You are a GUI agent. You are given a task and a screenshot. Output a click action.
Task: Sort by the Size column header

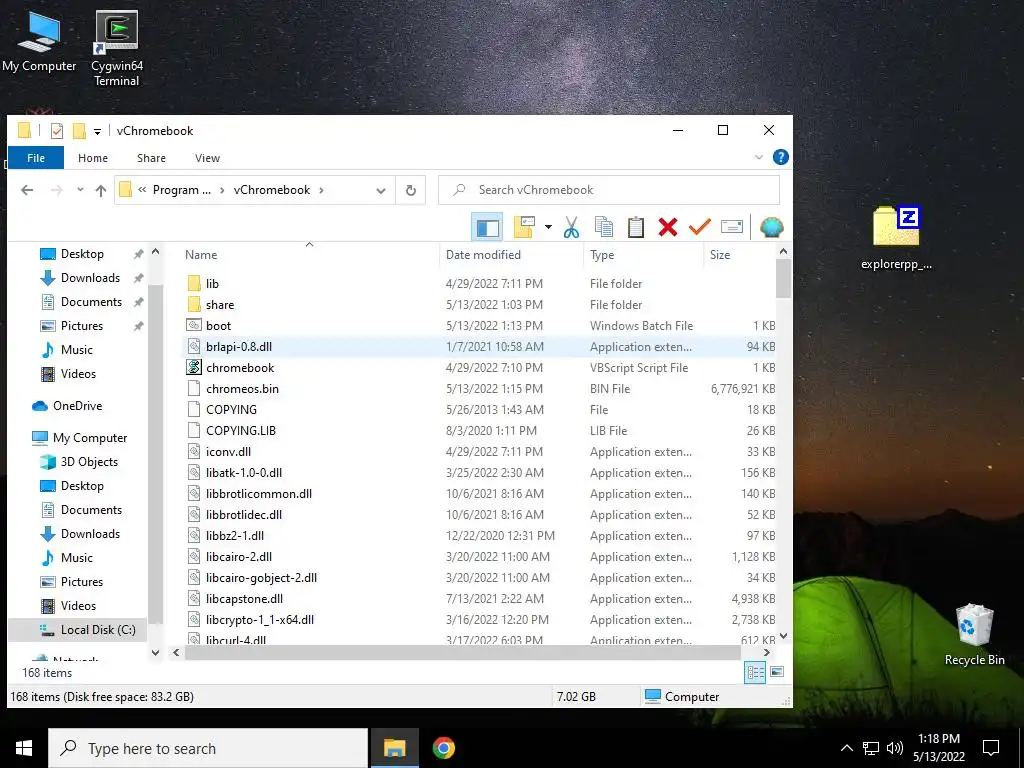pyautogui.click(x=740, y=255)
